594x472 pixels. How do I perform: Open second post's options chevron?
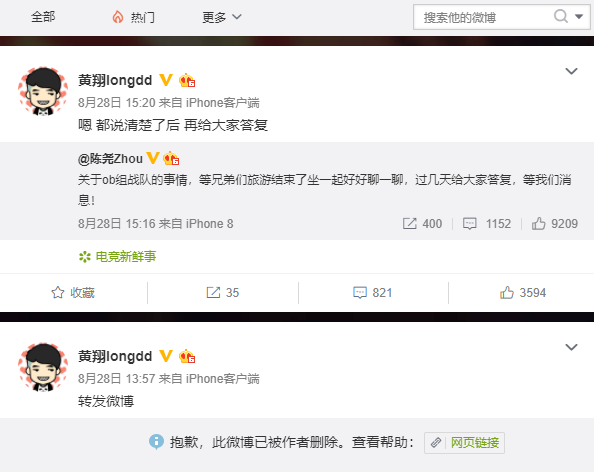pyautogui.click(x=571, y=347)
